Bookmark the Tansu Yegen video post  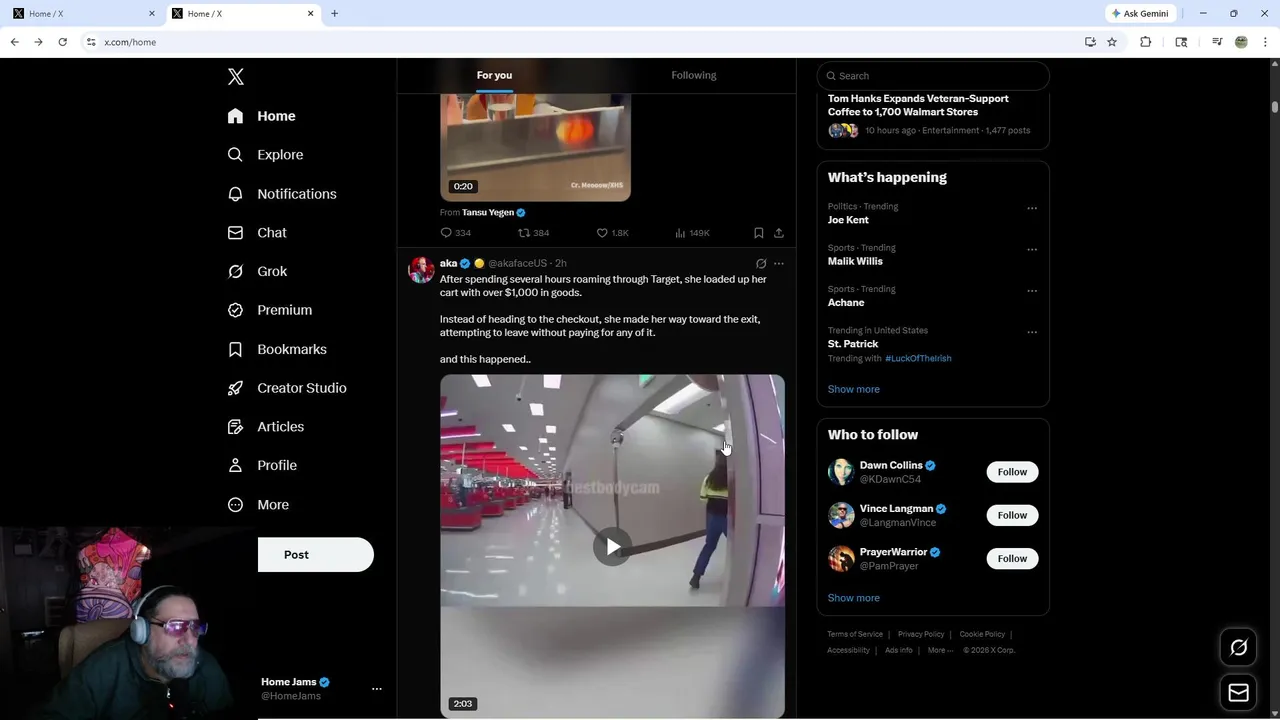759,233
